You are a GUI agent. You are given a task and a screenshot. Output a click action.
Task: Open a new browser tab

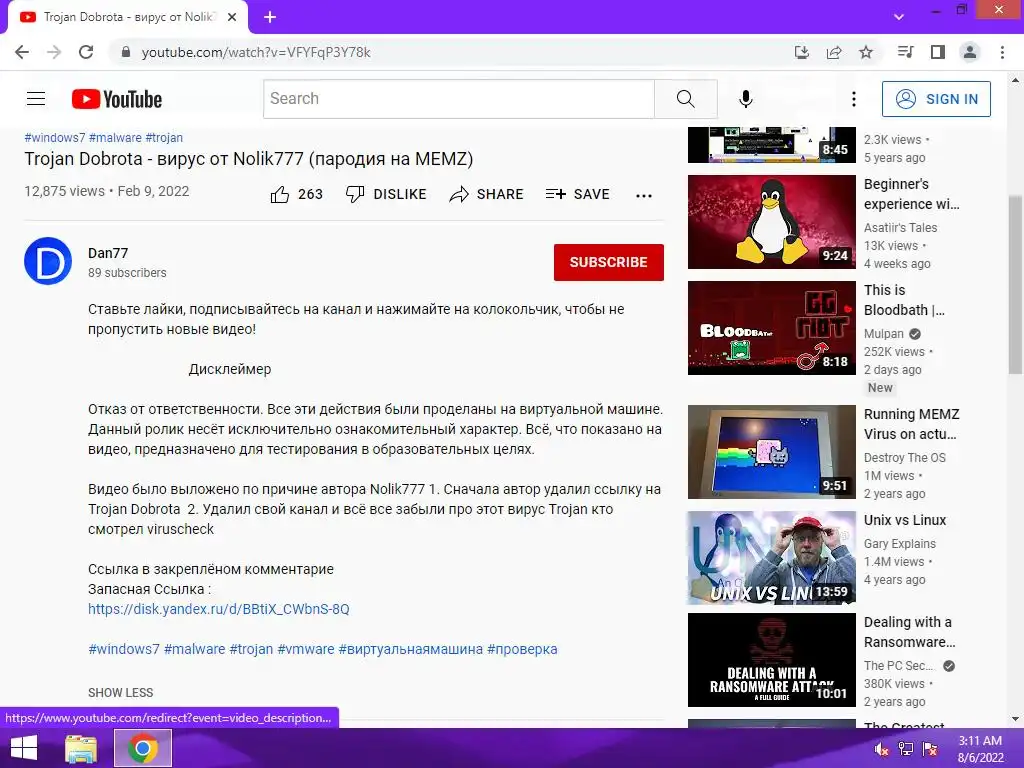click(x=270, y=17)
